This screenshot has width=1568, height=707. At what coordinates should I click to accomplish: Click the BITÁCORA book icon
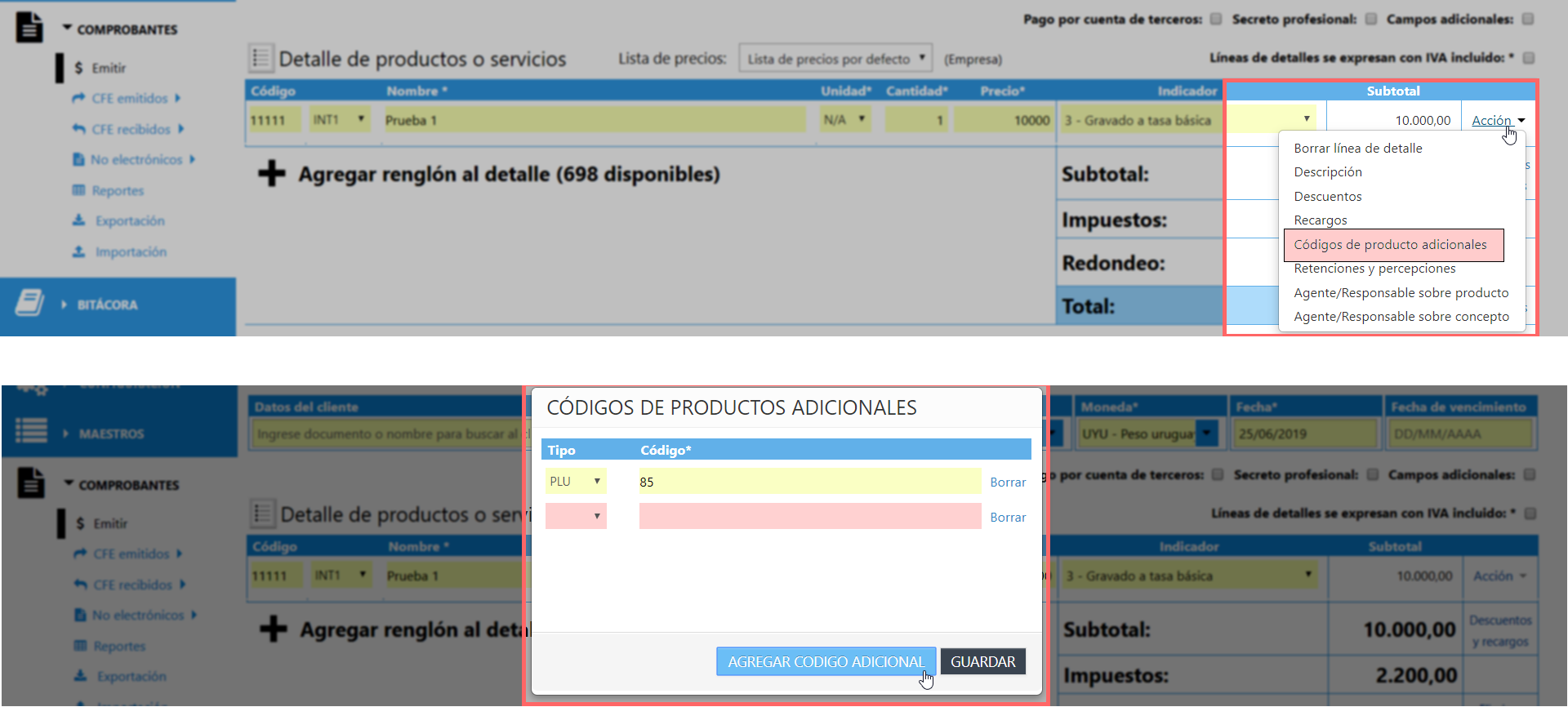pos(30,303)
